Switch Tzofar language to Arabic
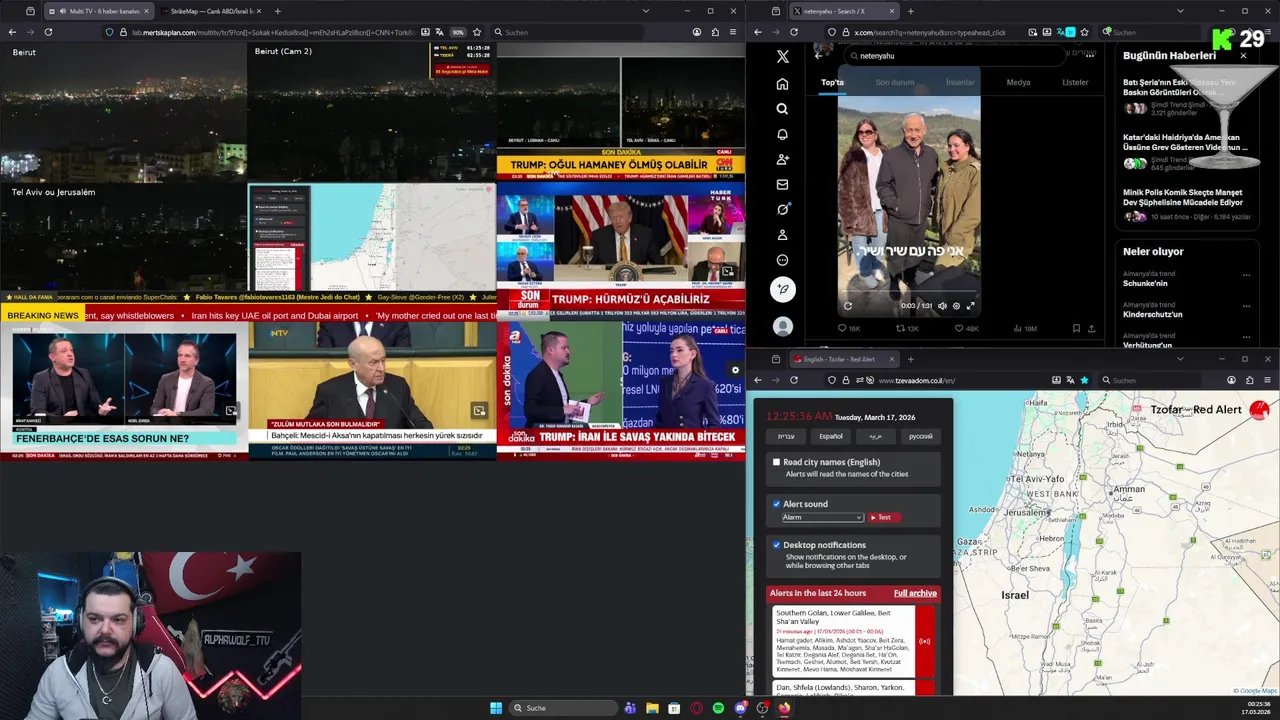 [x=875, y=437]
